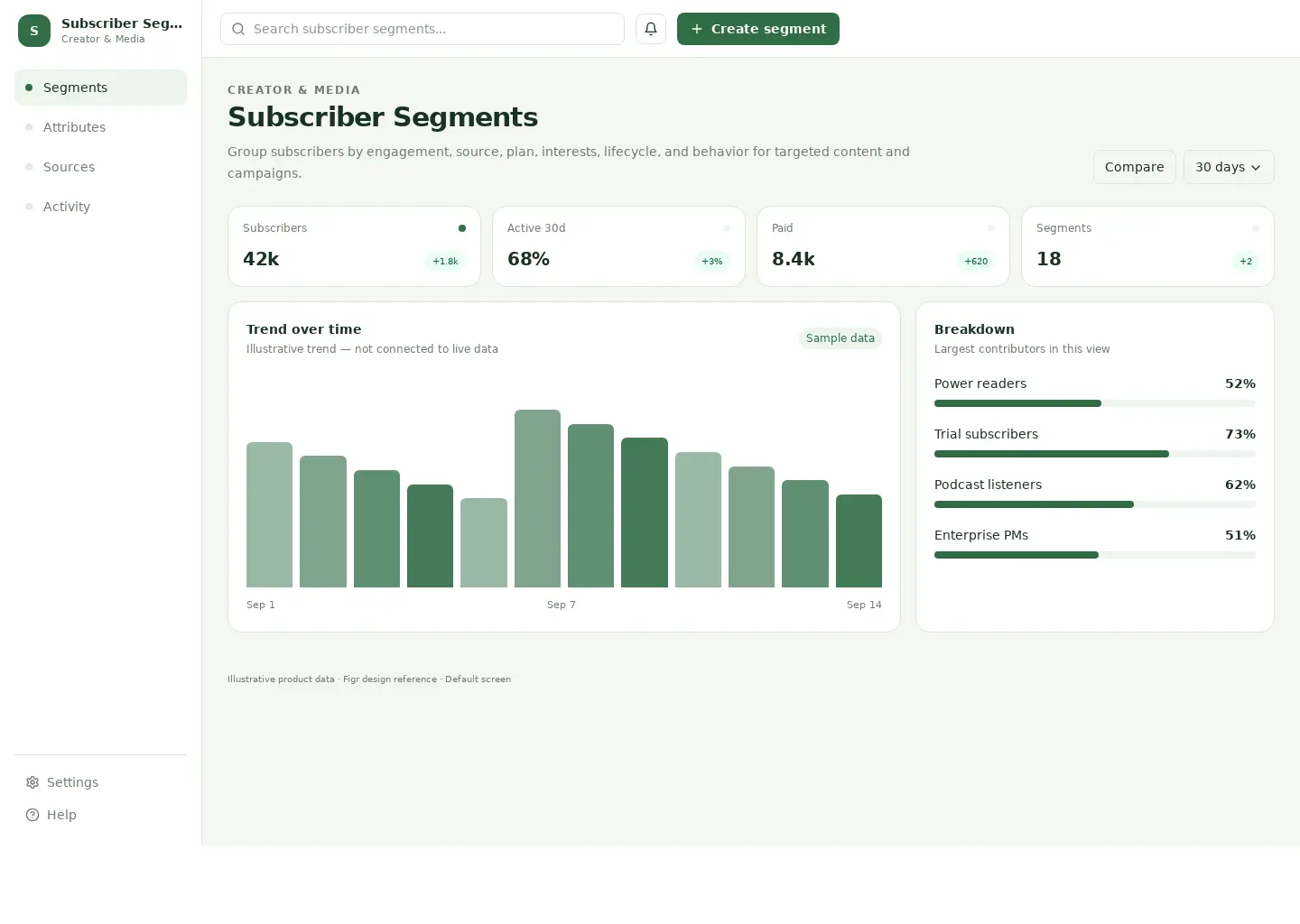
Task: Create a new segment
Action: point(758,29)
